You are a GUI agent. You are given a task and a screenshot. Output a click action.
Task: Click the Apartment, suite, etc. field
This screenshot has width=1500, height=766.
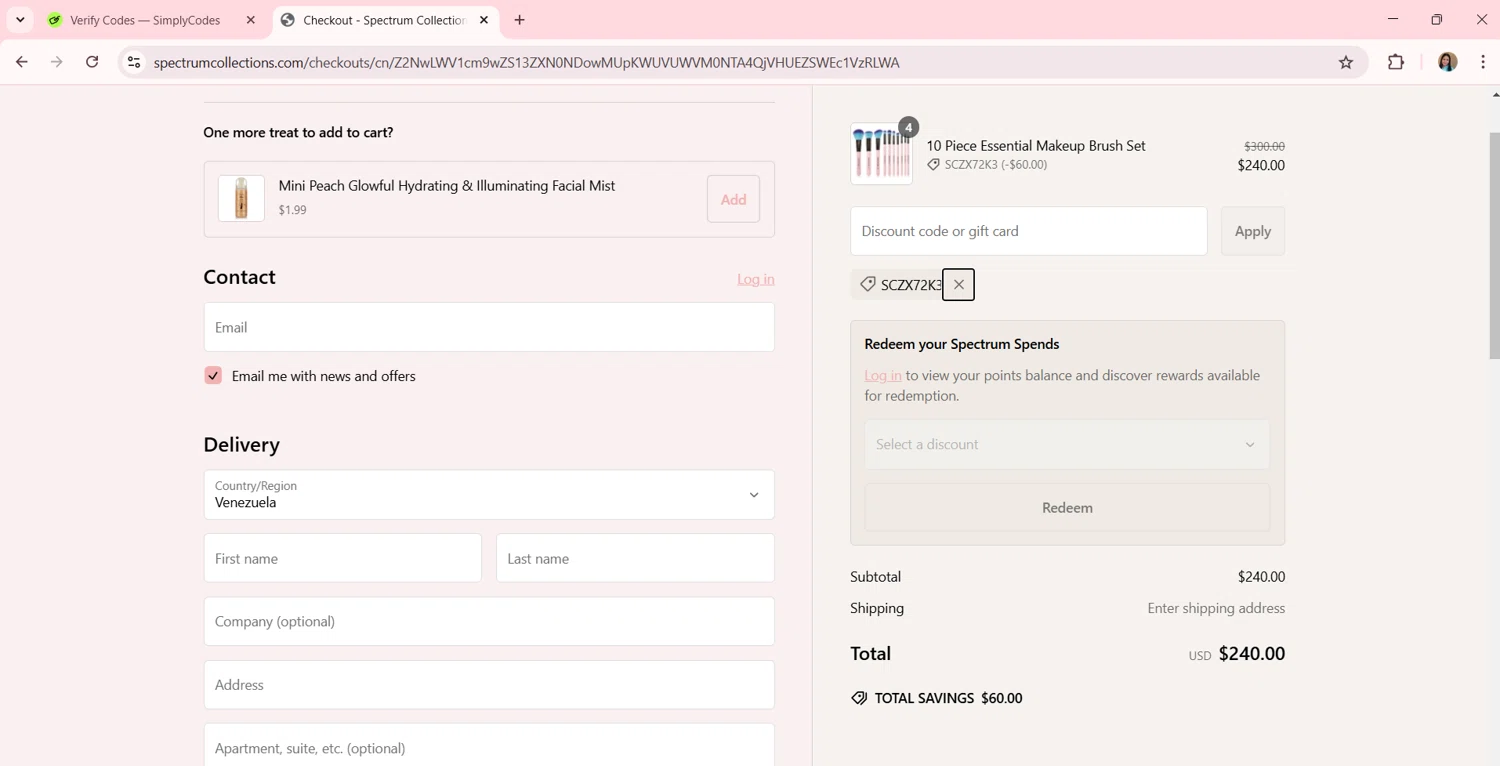pos(489,747)
